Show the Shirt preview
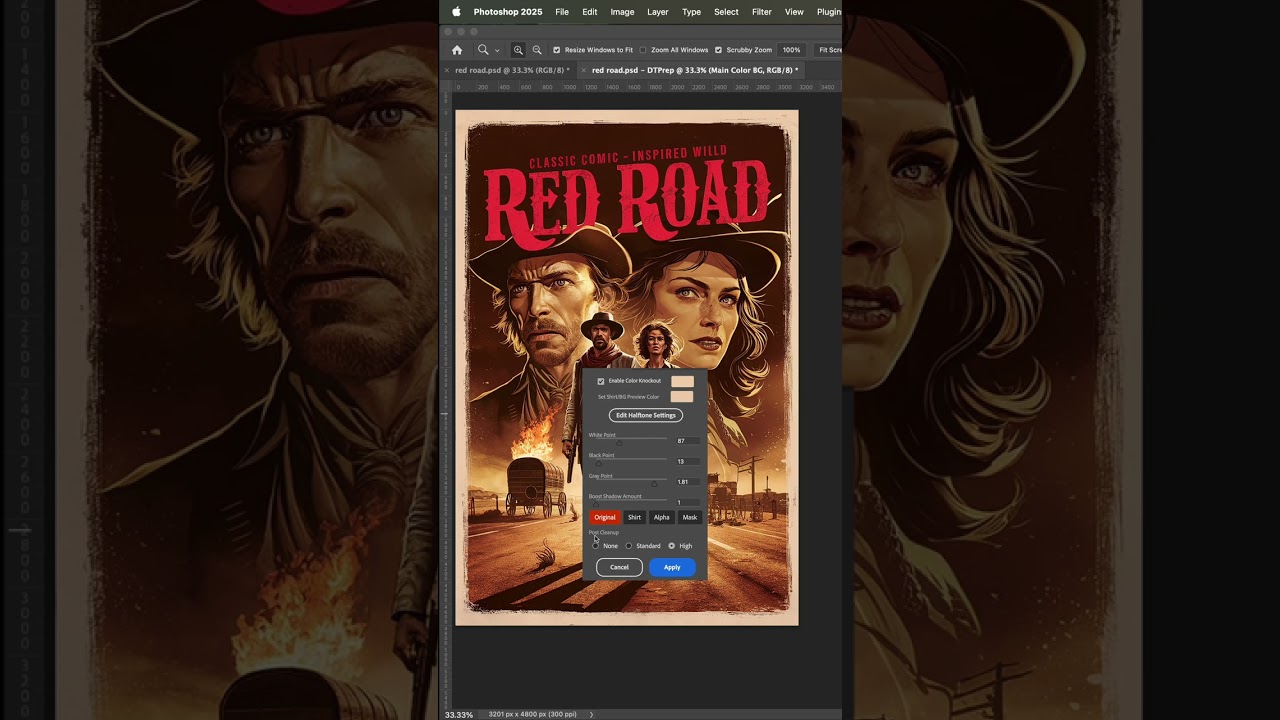The height and width of the screenshot is (720, 1280). [x=634, y=517]
